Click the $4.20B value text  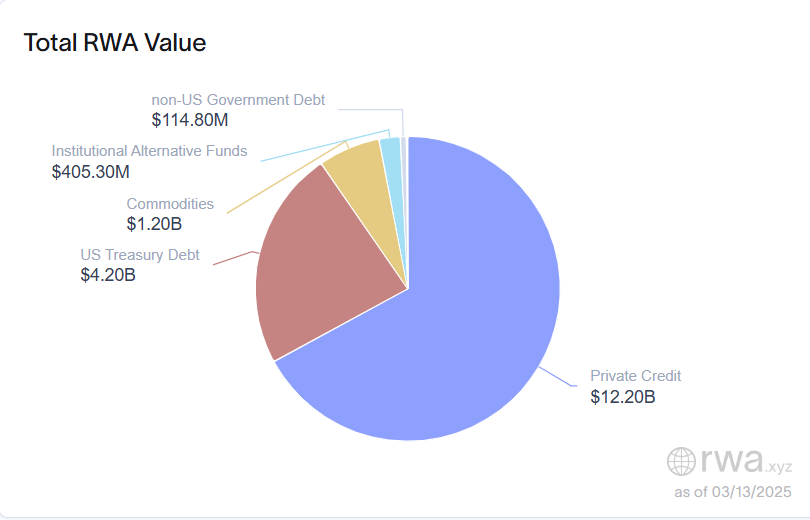[108, 275]
